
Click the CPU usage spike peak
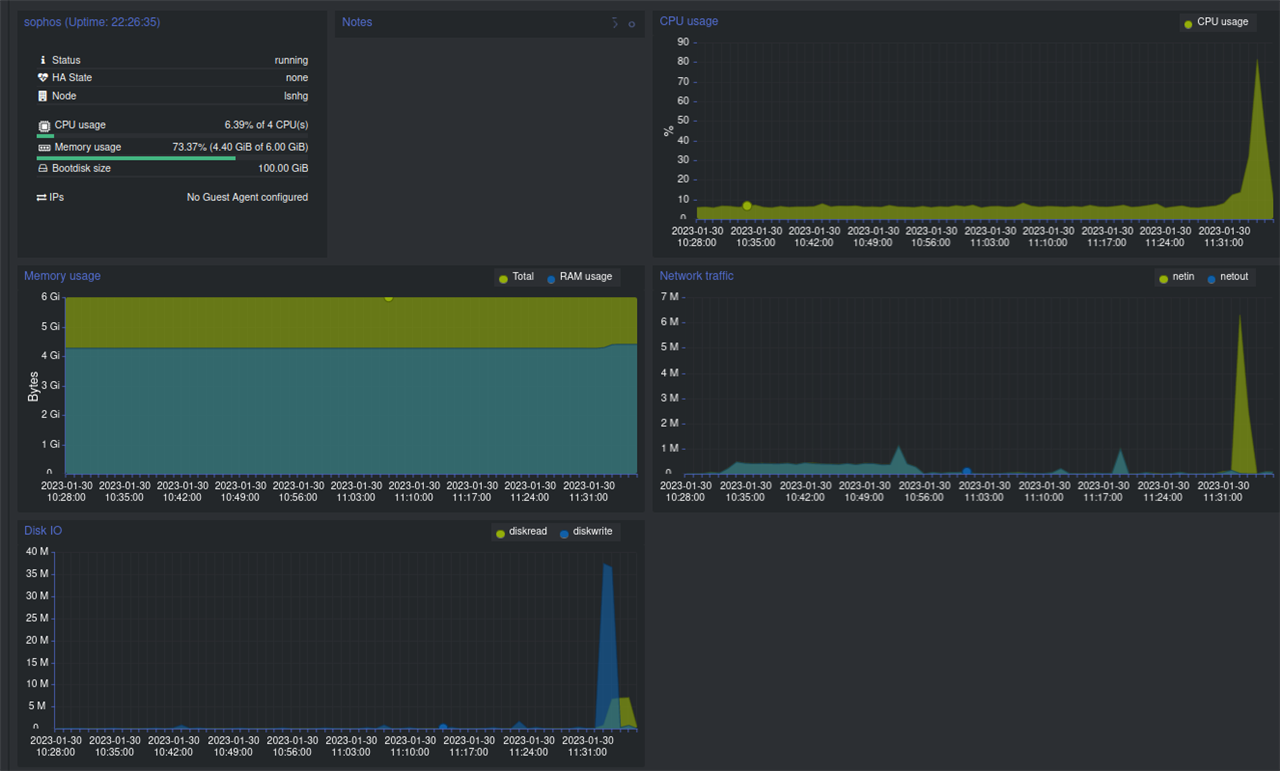1257,60
